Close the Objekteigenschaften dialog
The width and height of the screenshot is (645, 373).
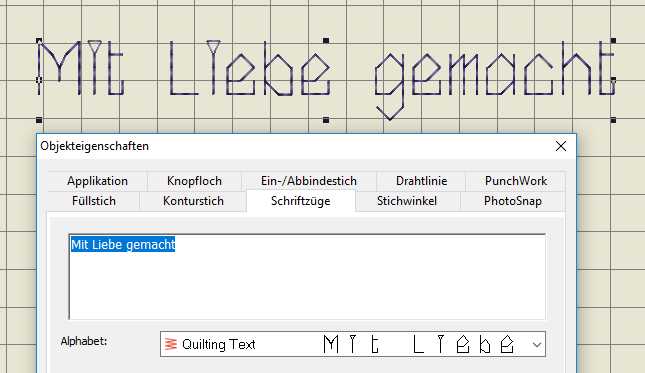[561, 146]
